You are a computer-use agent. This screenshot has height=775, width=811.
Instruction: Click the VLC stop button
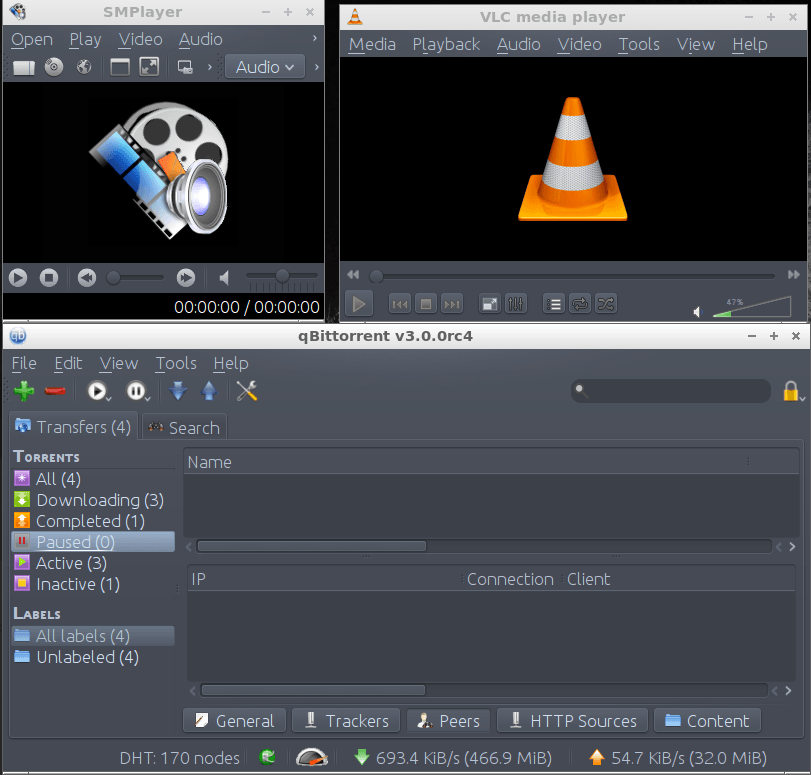point(426,304)
